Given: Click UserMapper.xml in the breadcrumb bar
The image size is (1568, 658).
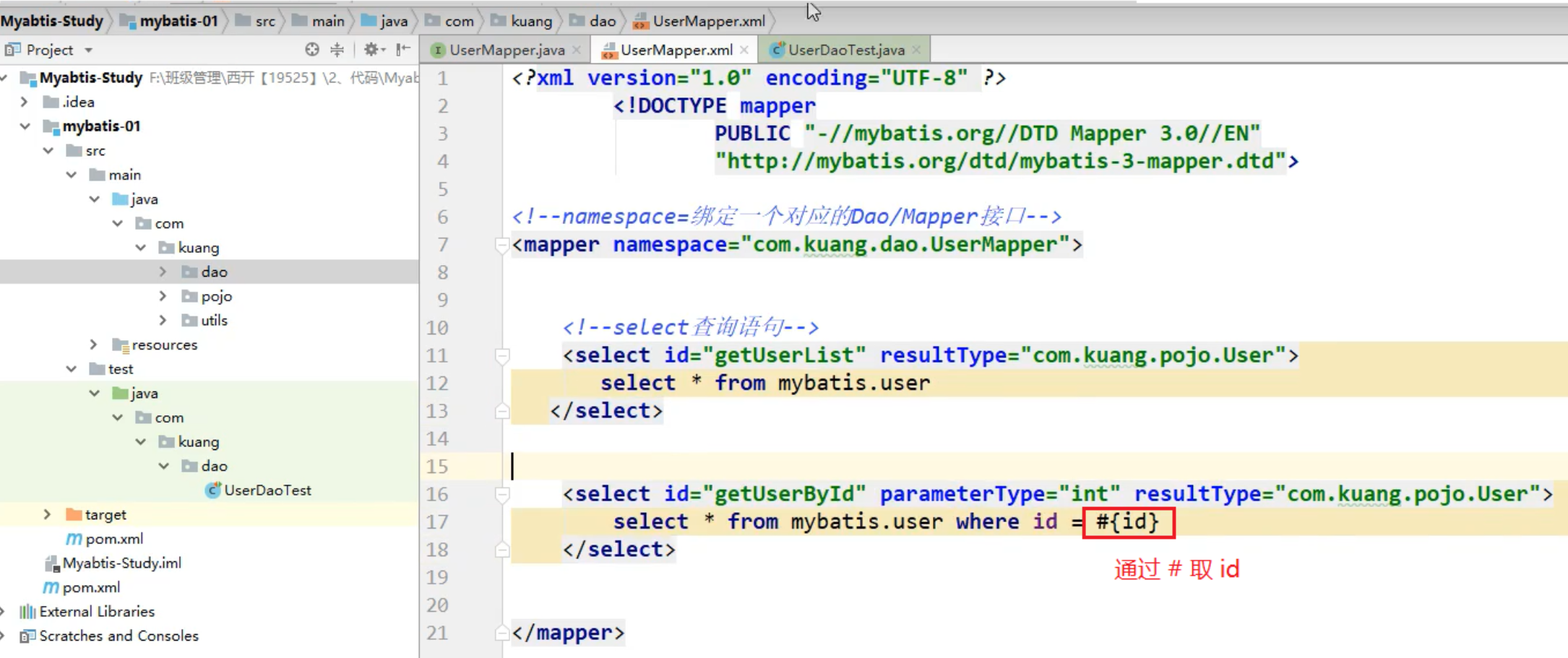Looking at the screenshot, I should click(699, 21).
